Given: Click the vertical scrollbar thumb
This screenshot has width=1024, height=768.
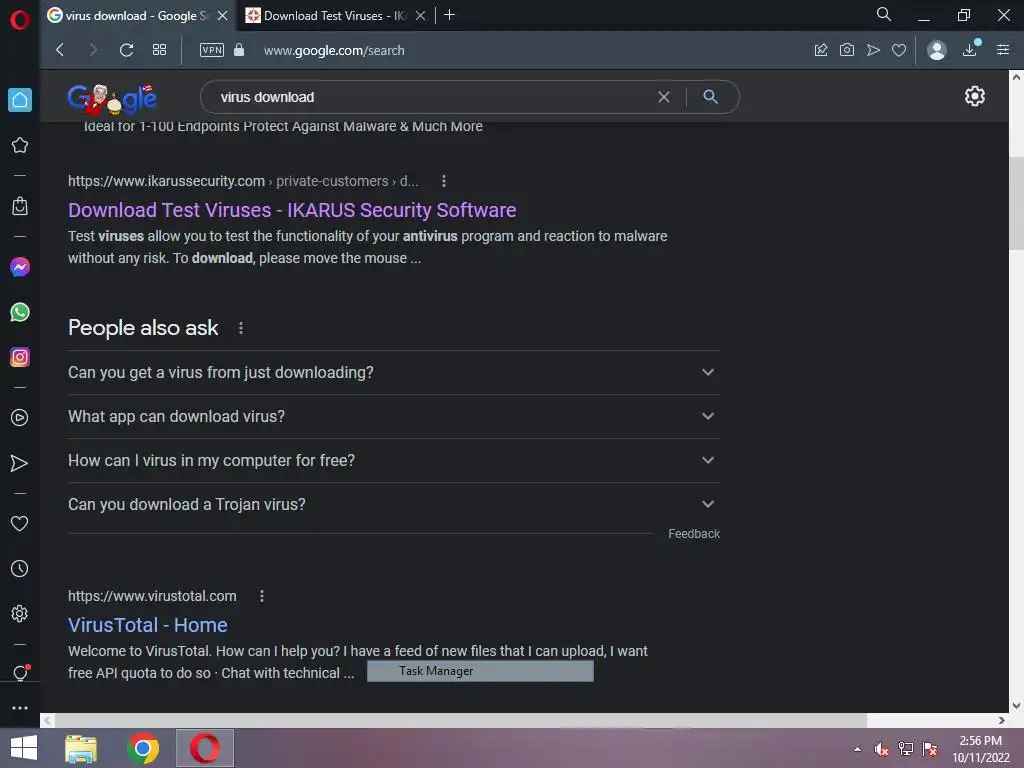Looking at the screenshot, I should click(x=1016, y=202).
